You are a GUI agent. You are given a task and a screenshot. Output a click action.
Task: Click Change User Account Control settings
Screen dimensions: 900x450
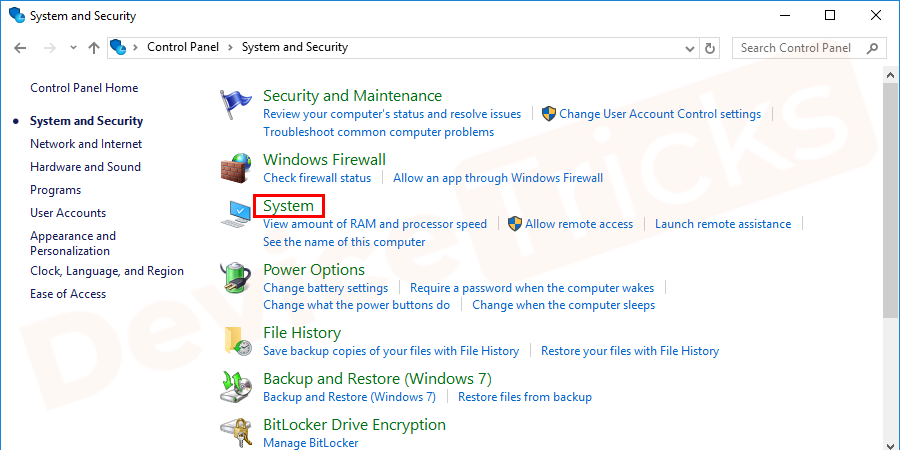point(659,114)
